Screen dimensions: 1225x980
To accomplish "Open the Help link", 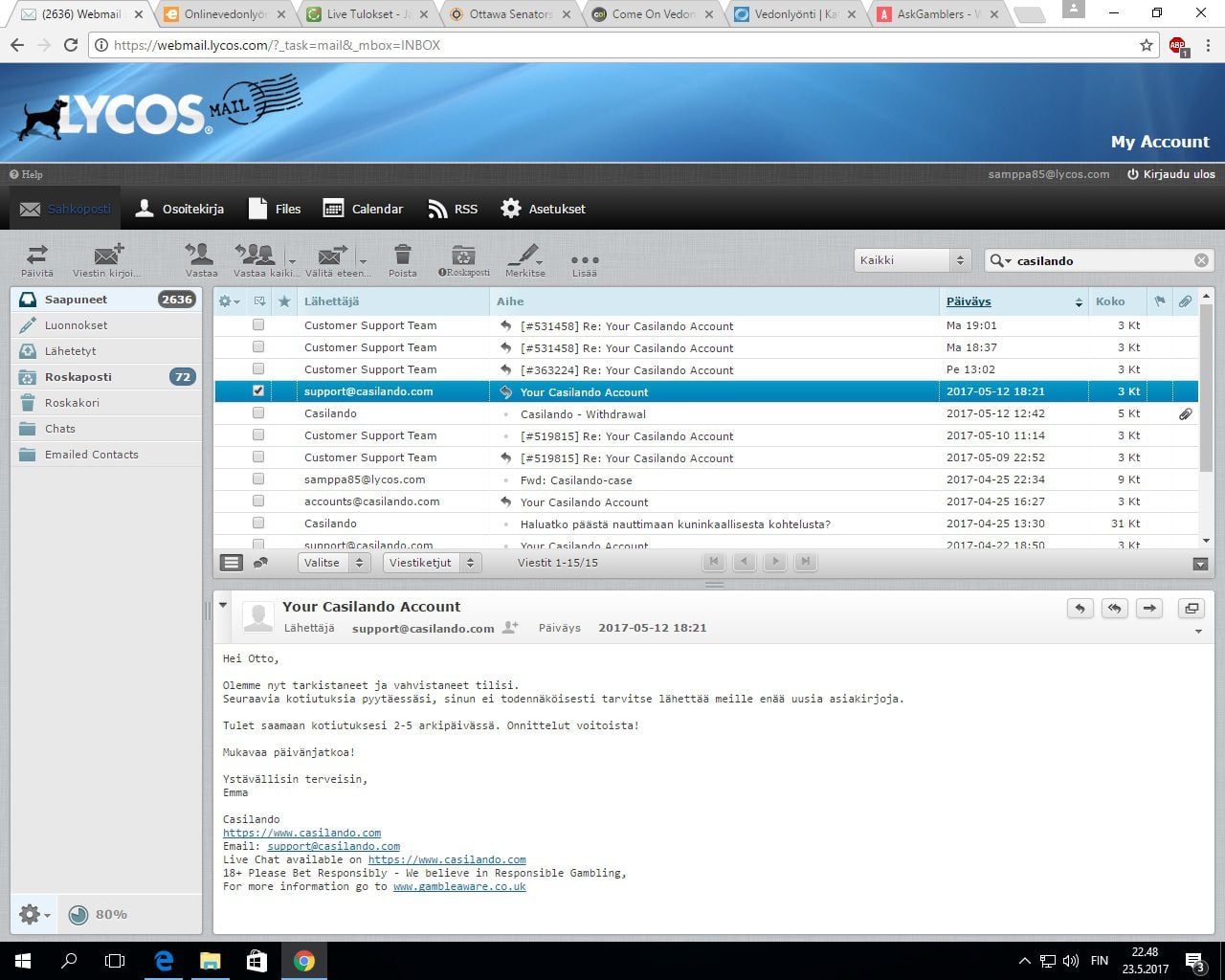I will (x=26, y=174).
